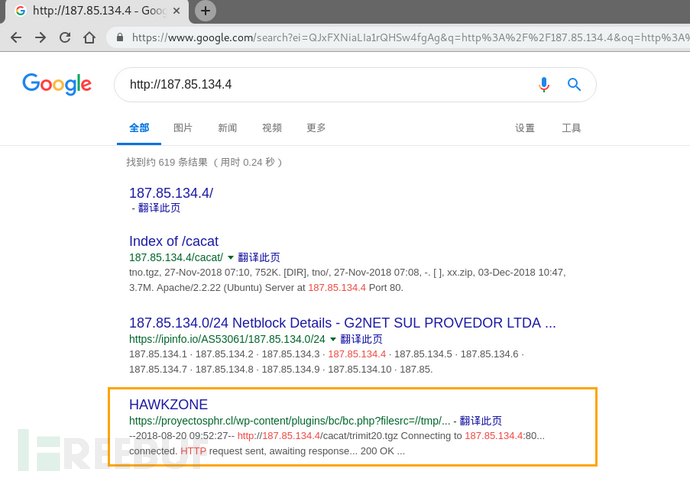Screen dimensions: 690x478
Task: Switch to the 视频 tab
Action: tap(272, 128)
